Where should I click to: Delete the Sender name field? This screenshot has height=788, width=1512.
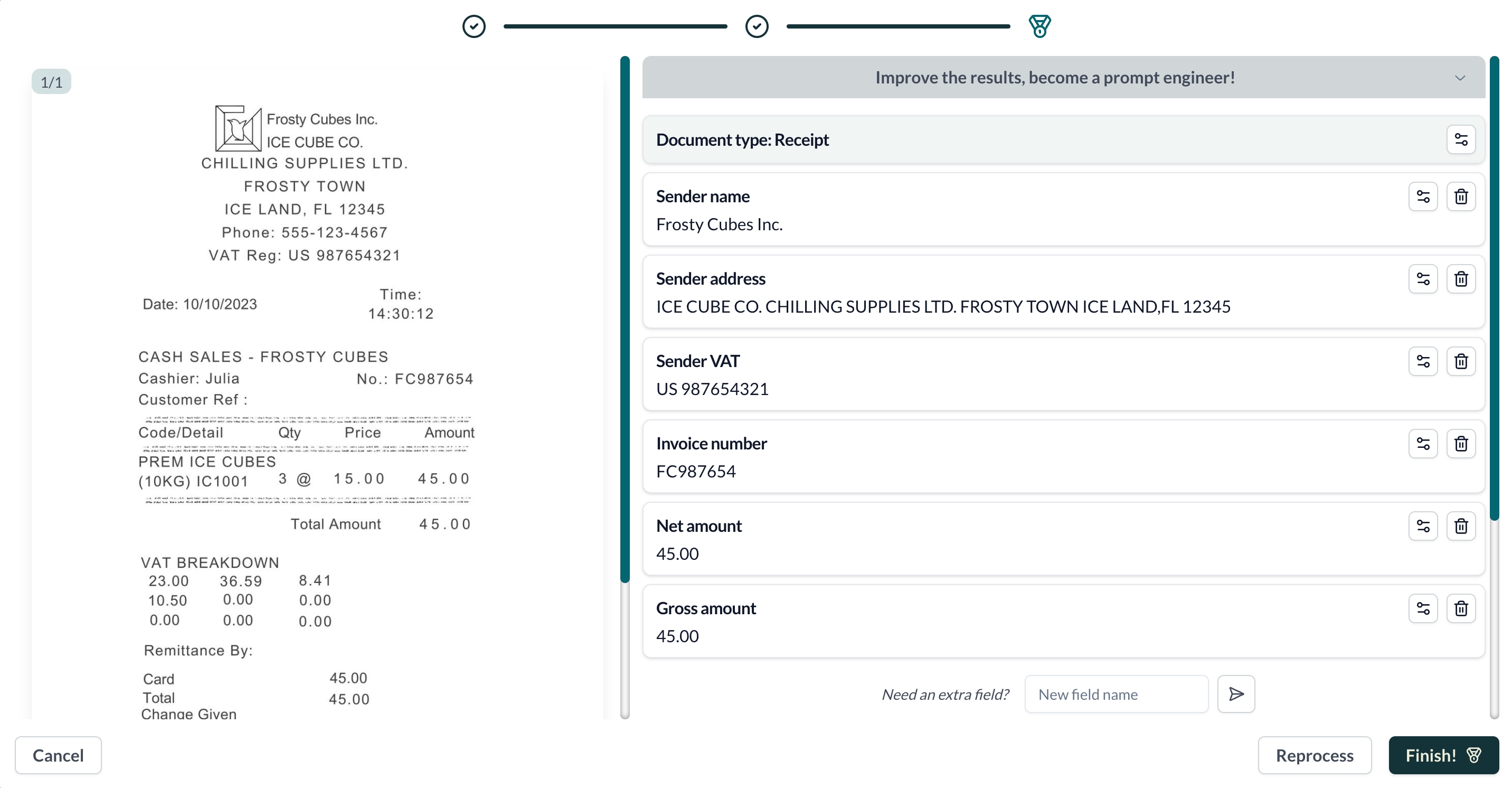click(1461, 196)
